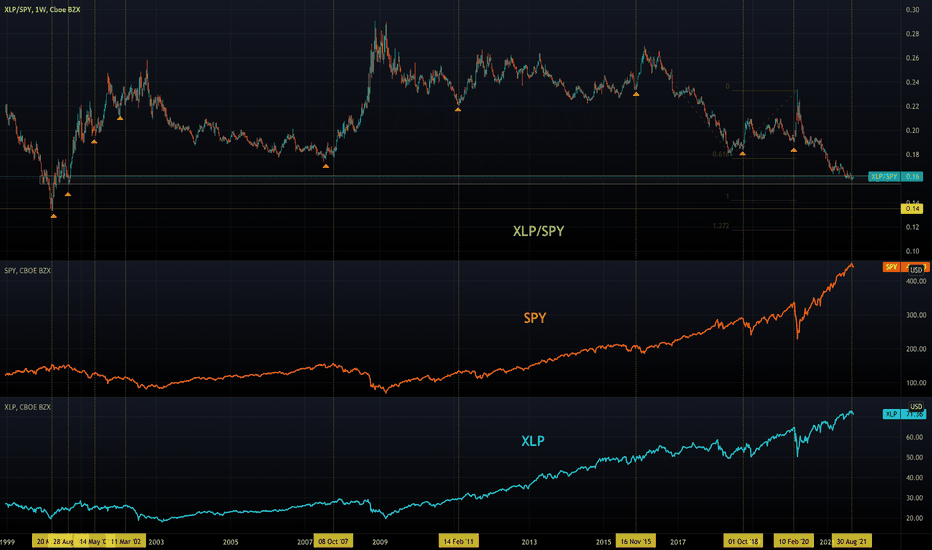Click the teal XLP/SPY 0.16 price label

[895, 177]
